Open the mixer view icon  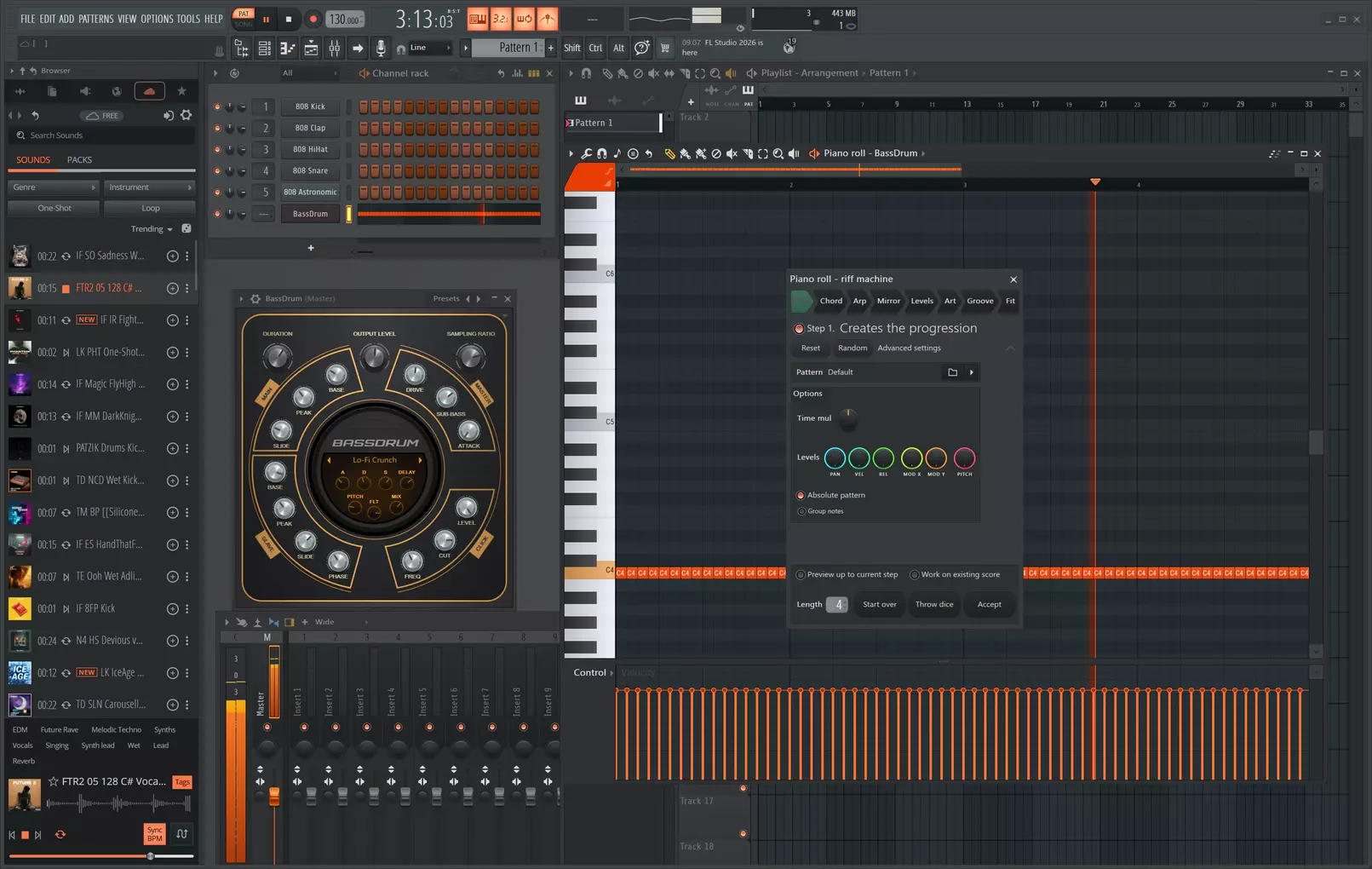335,49
